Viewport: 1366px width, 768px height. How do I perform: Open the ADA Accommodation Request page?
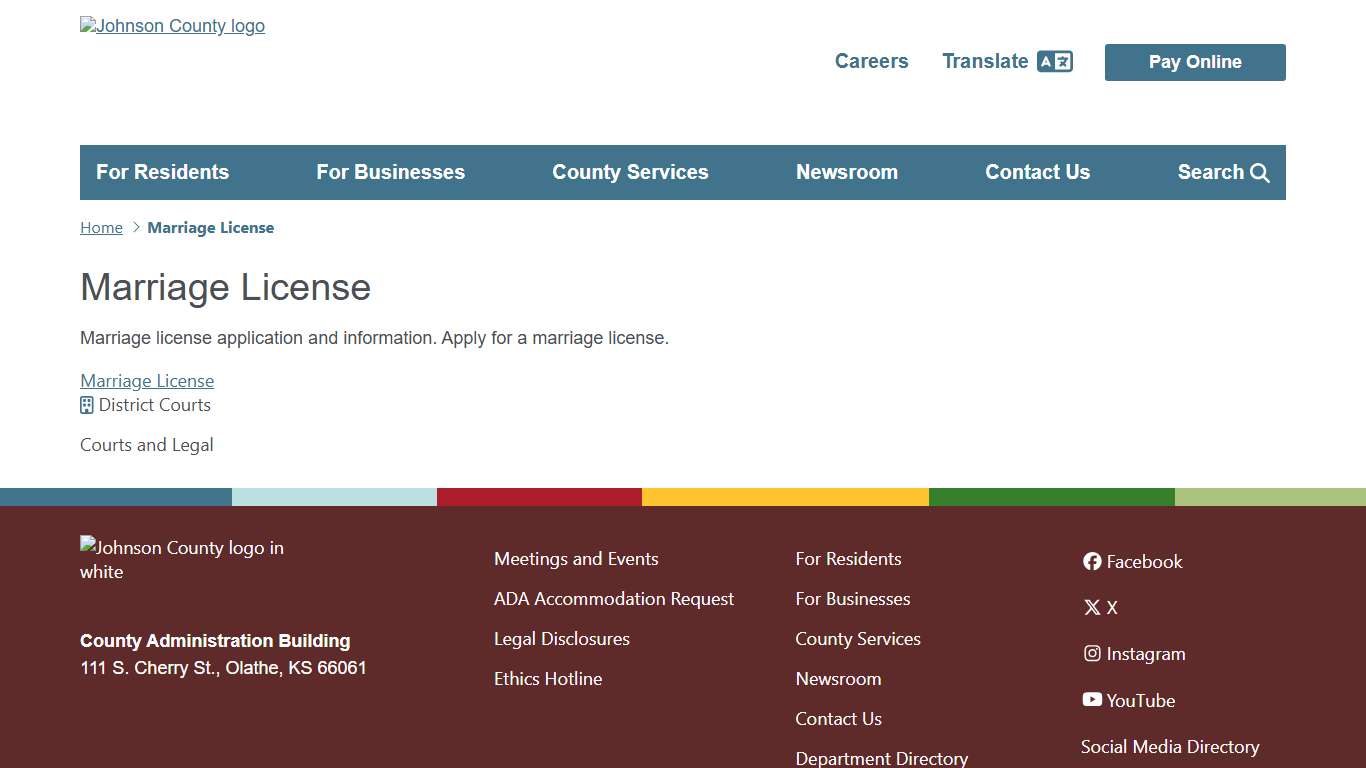[613, 598]
